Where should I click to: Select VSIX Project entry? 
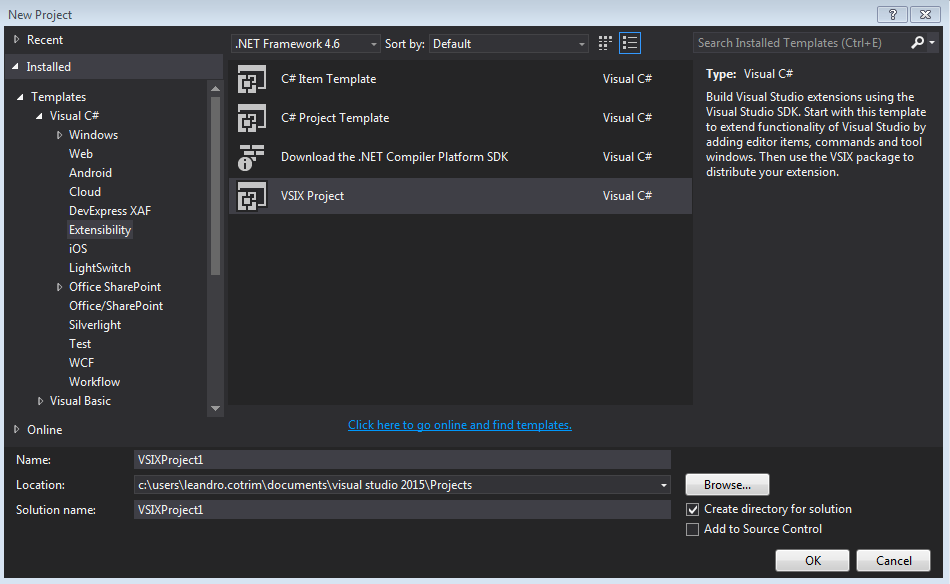460,196
